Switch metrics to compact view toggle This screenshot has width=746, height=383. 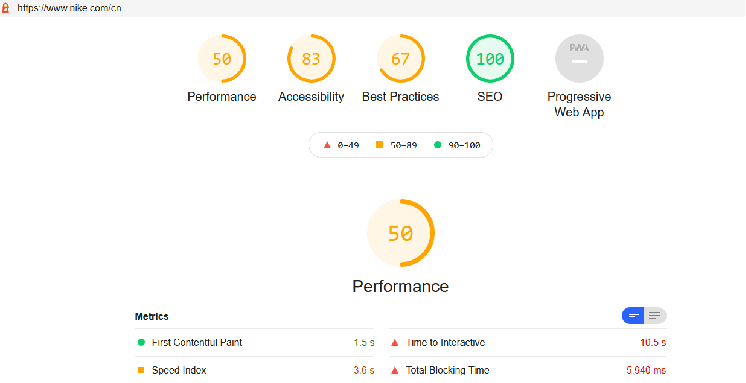[x=633, y=315]
